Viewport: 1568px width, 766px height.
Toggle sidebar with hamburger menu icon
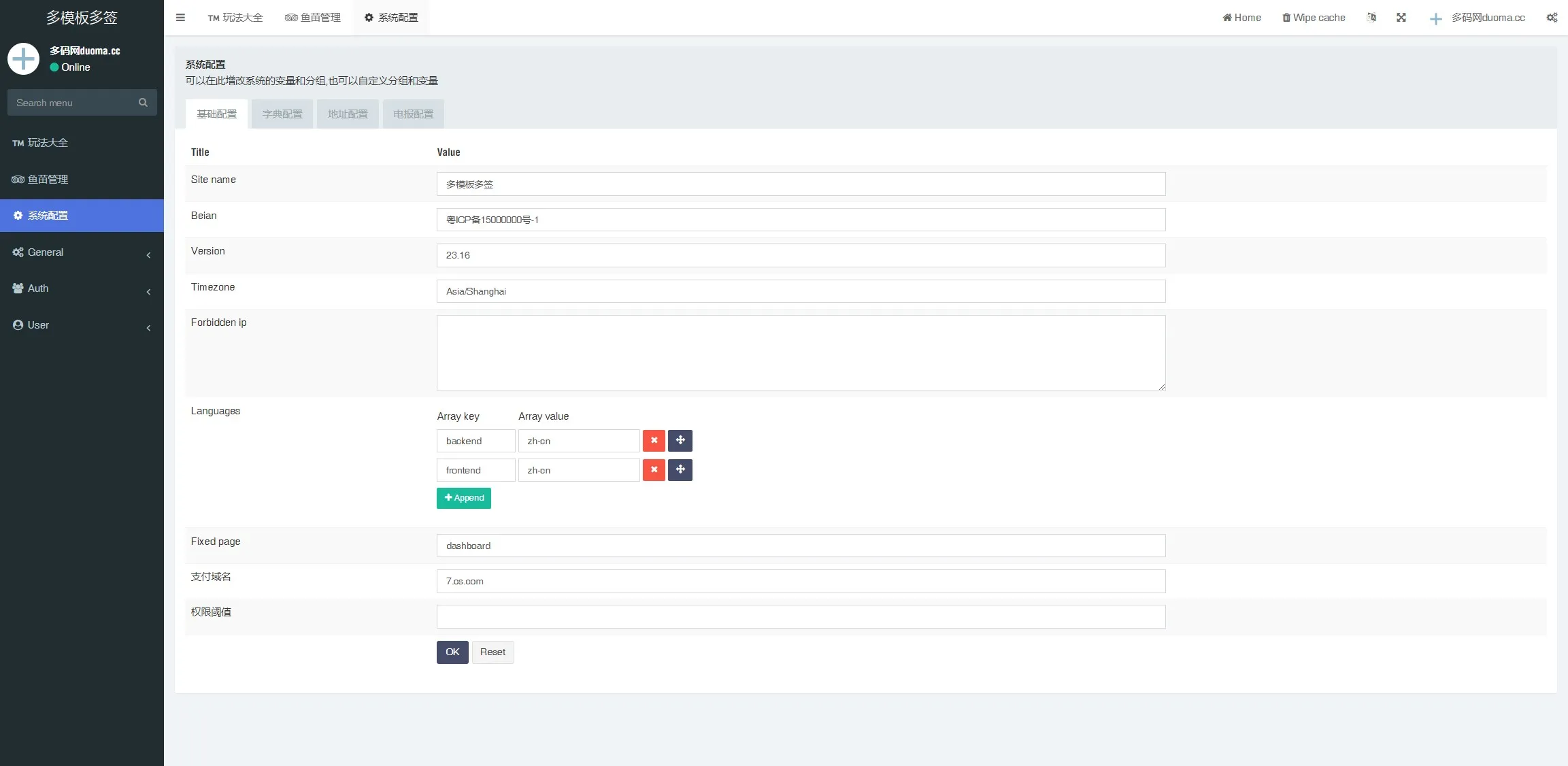tap(180, 18)
